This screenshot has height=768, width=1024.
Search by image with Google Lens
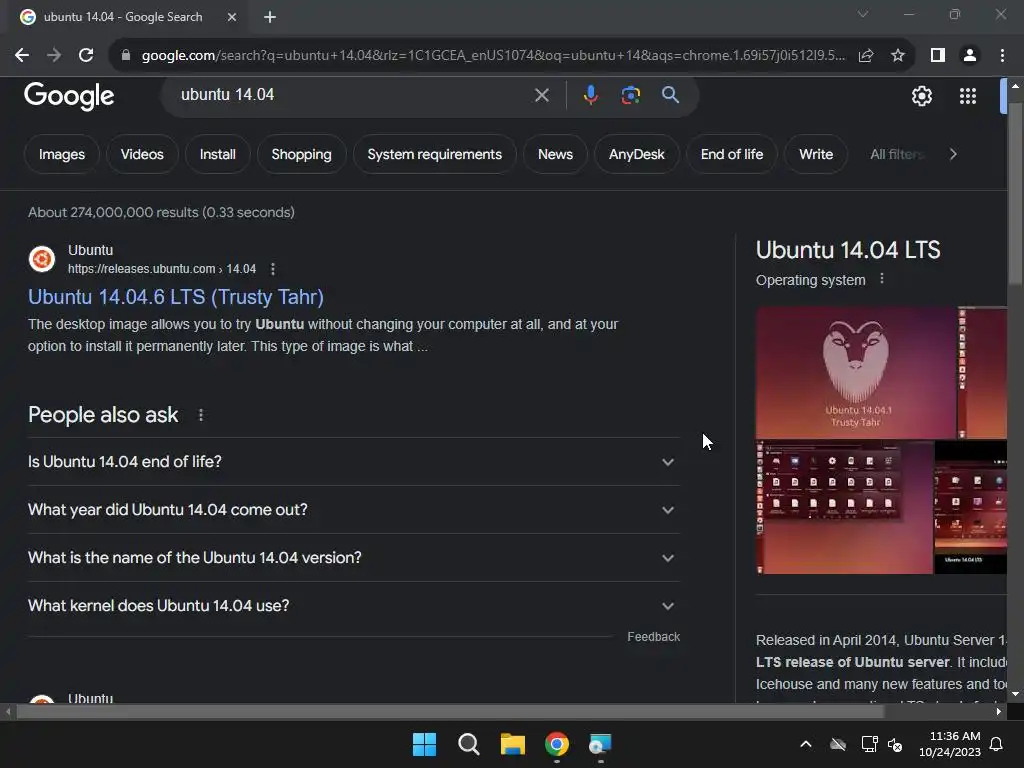click(630, 95)
